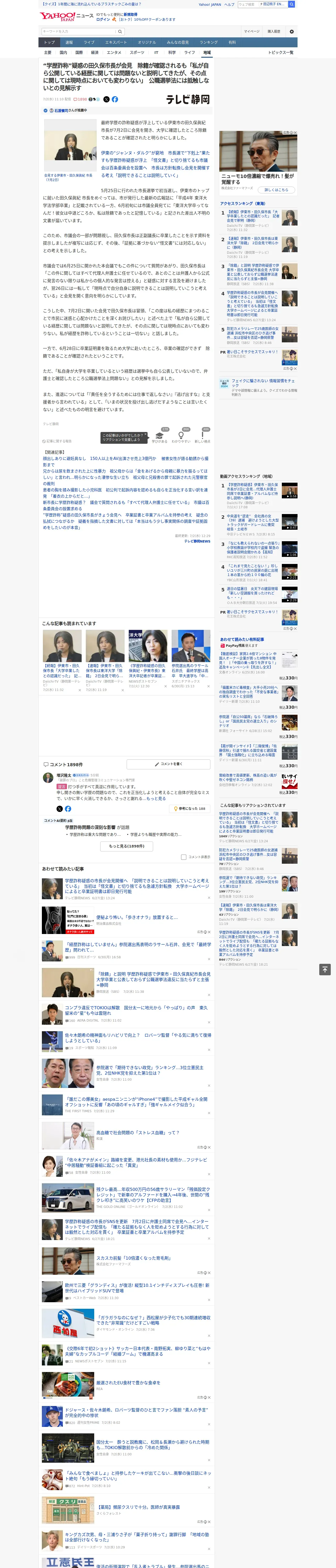Screen dimensions: 336x1568
Task: Click the テレビ静岡 broadcaster logo
Action: coord(188,100)
